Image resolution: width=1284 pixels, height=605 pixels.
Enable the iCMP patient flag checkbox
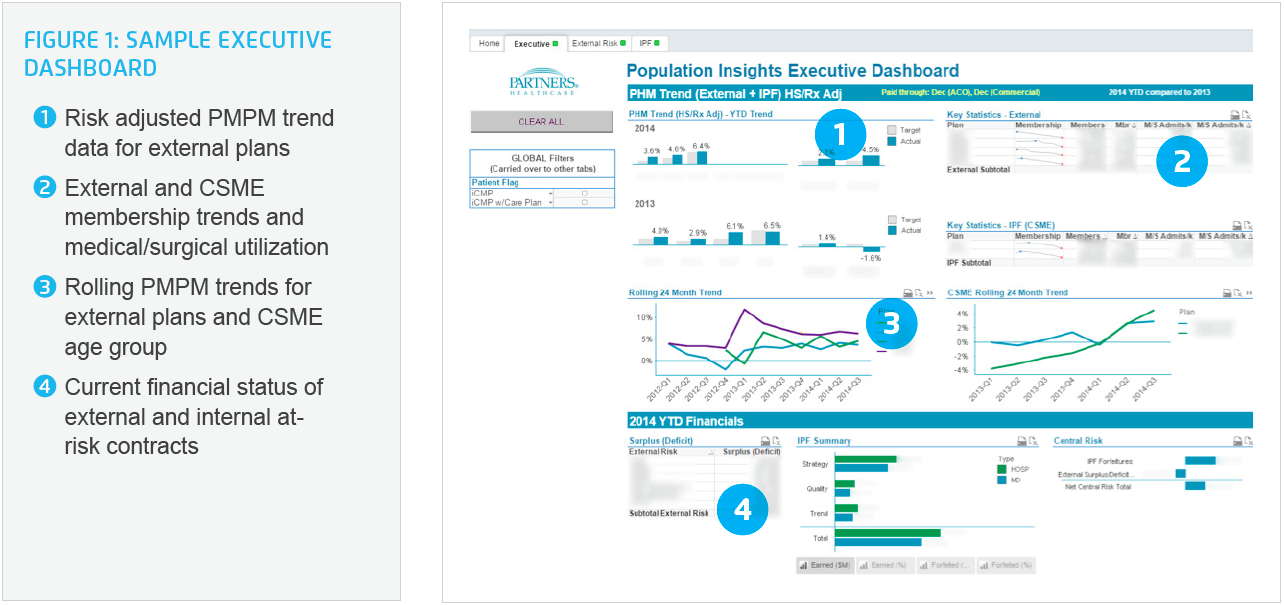point(585,195)
